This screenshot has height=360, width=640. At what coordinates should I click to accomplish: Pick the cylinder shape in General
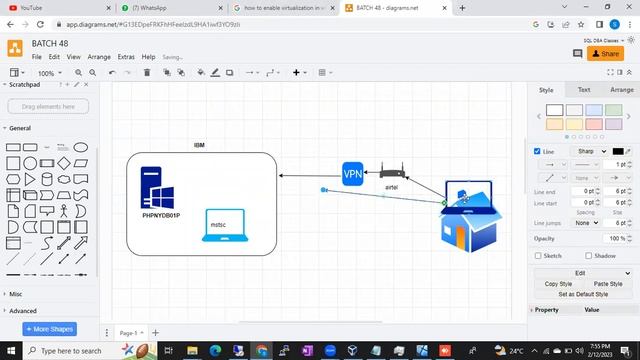pos(47,179)
